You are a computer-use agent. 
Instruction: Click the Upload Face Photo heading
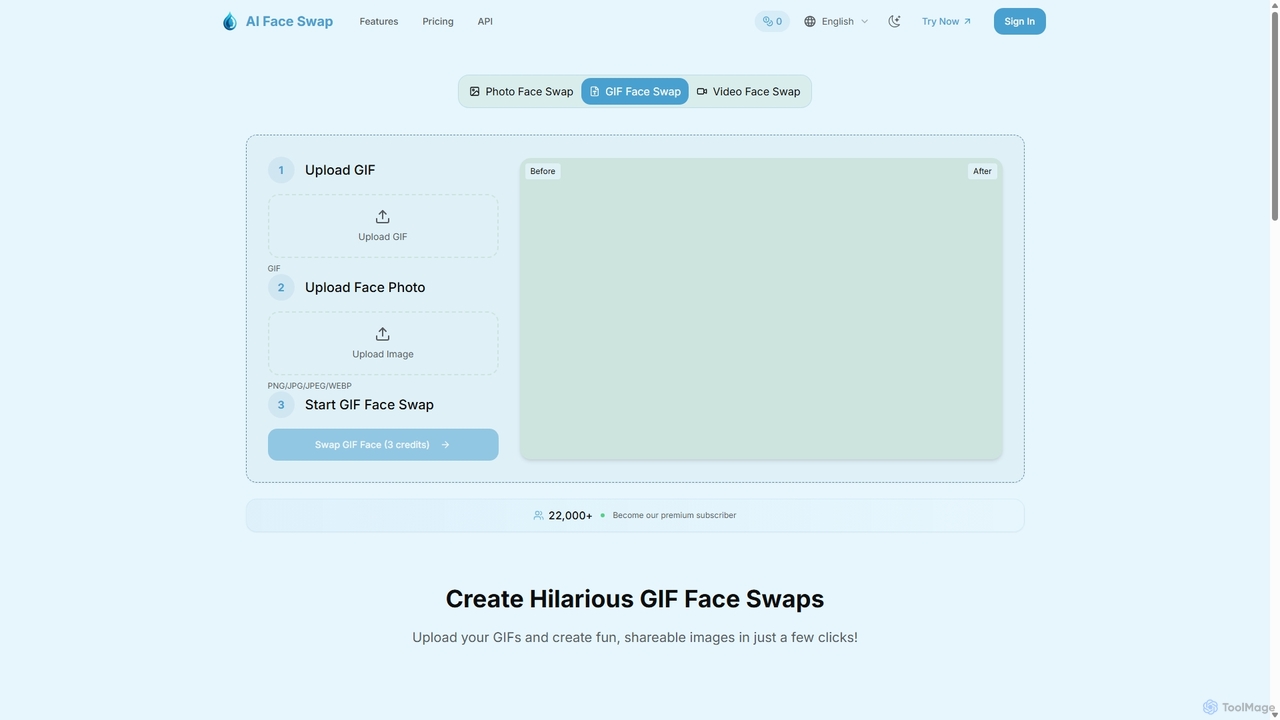(365, 287)
